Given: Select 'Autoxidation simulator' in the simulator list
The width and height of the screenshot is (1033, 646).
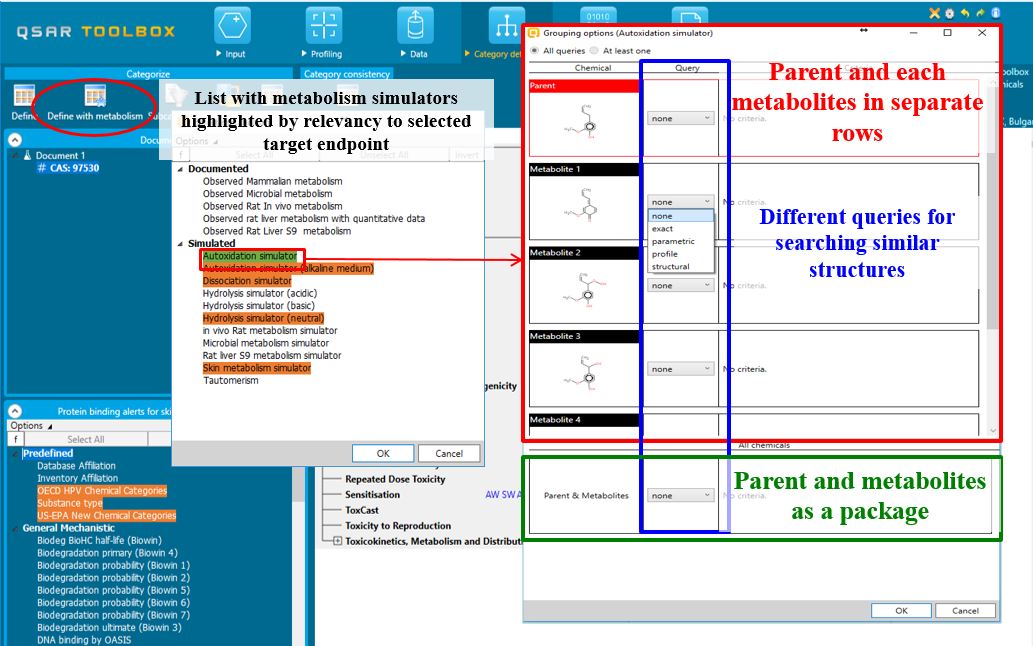Looking at the screenshot, I should [247, 255].
